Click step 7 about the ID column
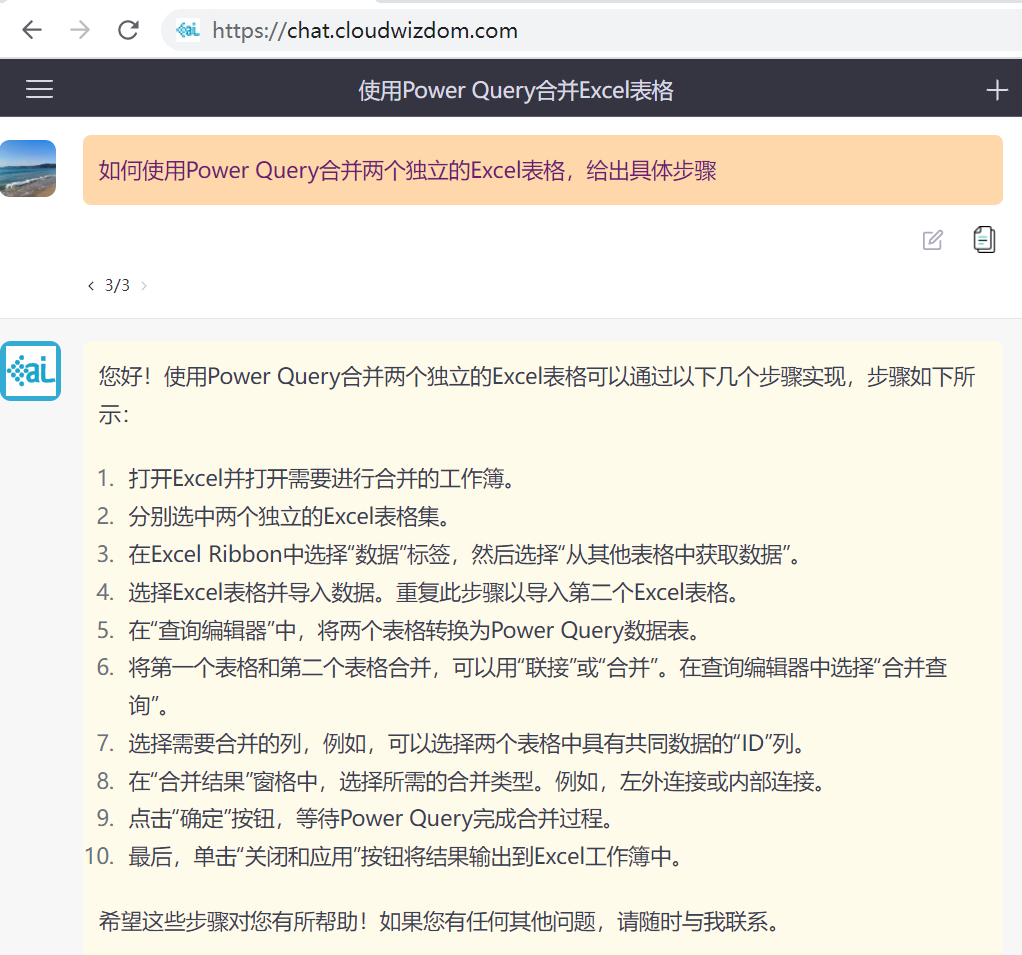The height and width of the screenshot is (955, 1022). tap(469, 743)
